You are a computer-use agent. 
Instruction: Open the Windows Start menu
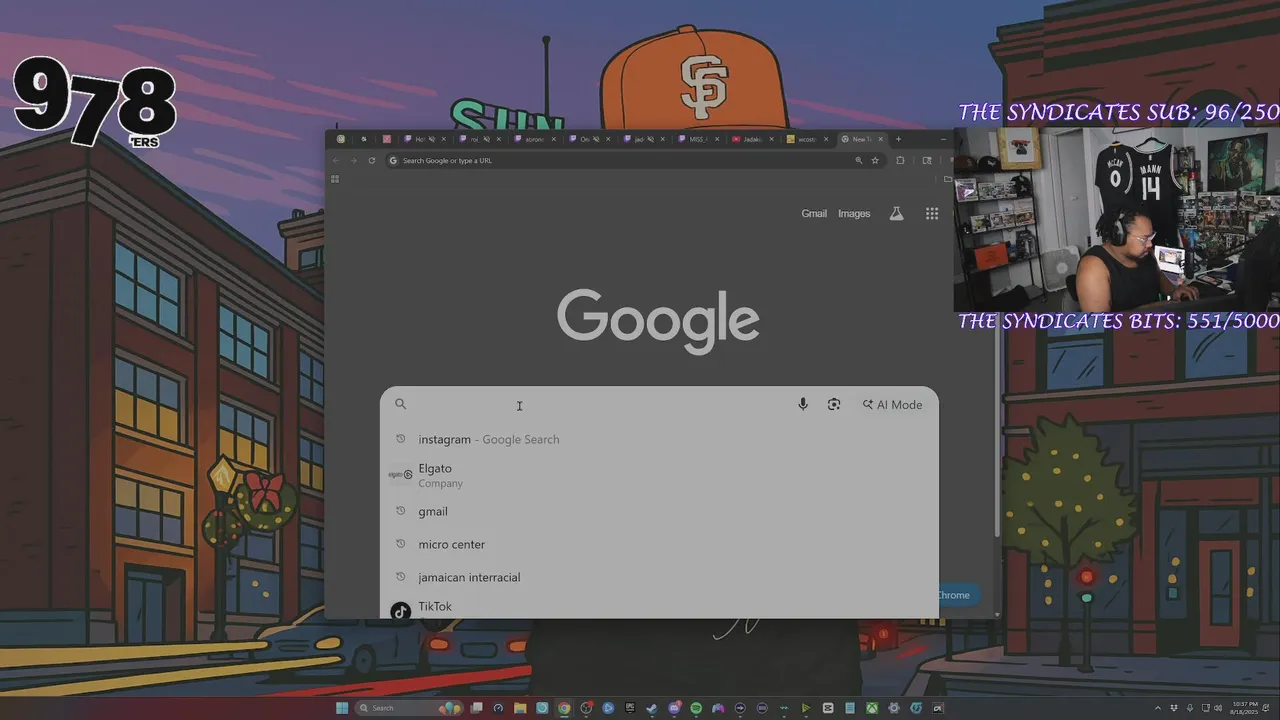click(342, 708)
